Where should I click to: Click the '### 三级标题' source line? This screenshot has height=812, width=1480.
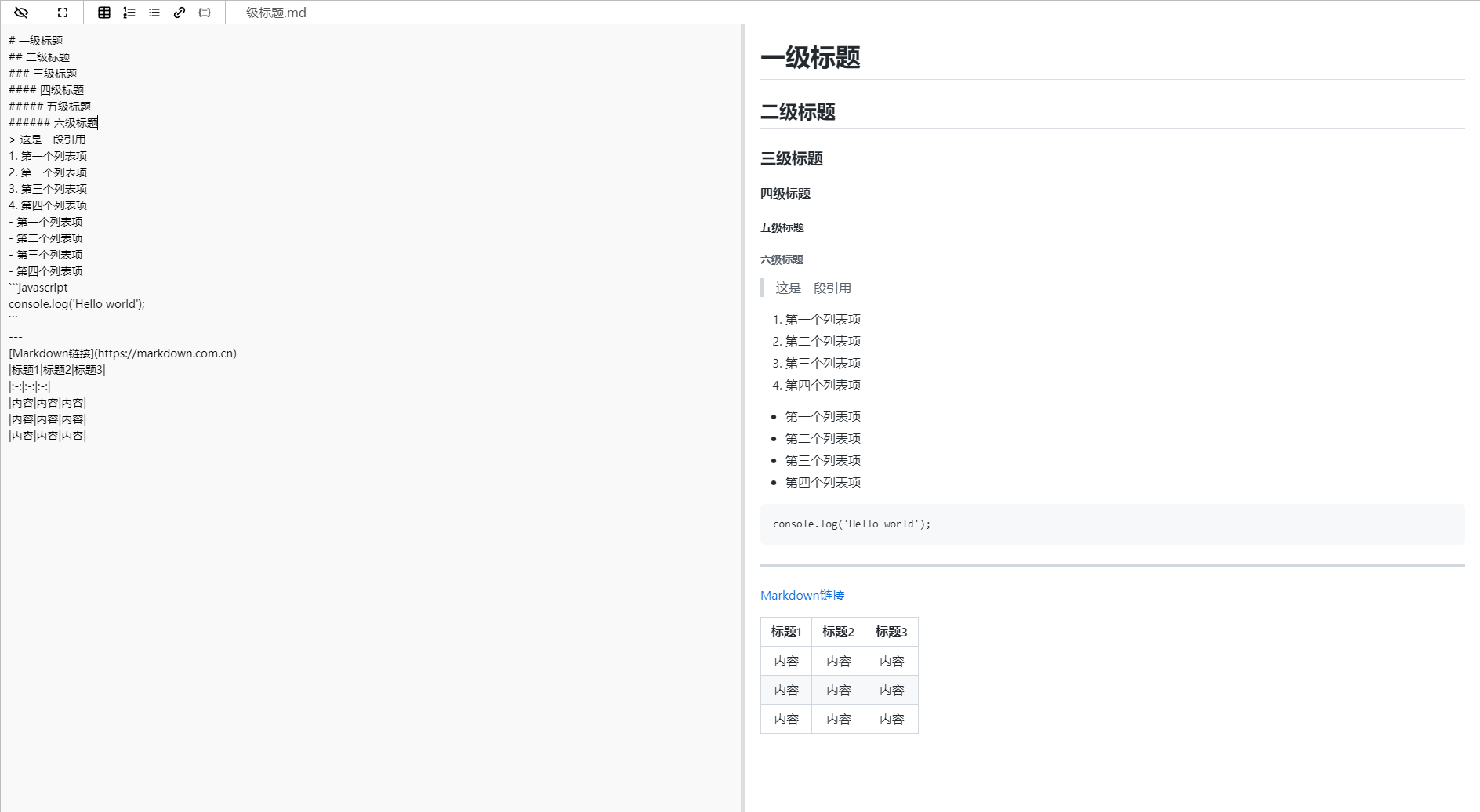(43, 74)
